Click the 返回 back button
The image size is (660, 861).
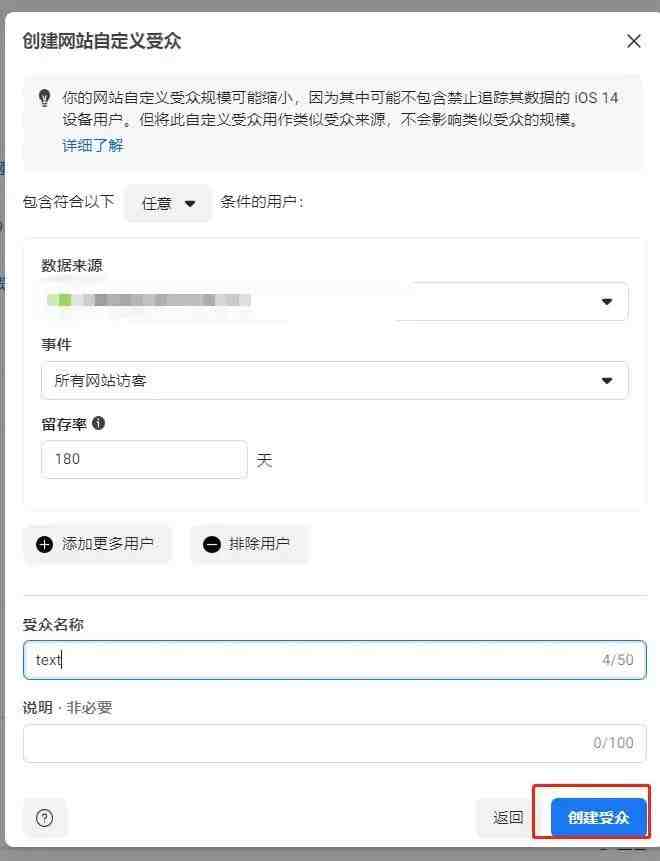[x=508, y=818]
